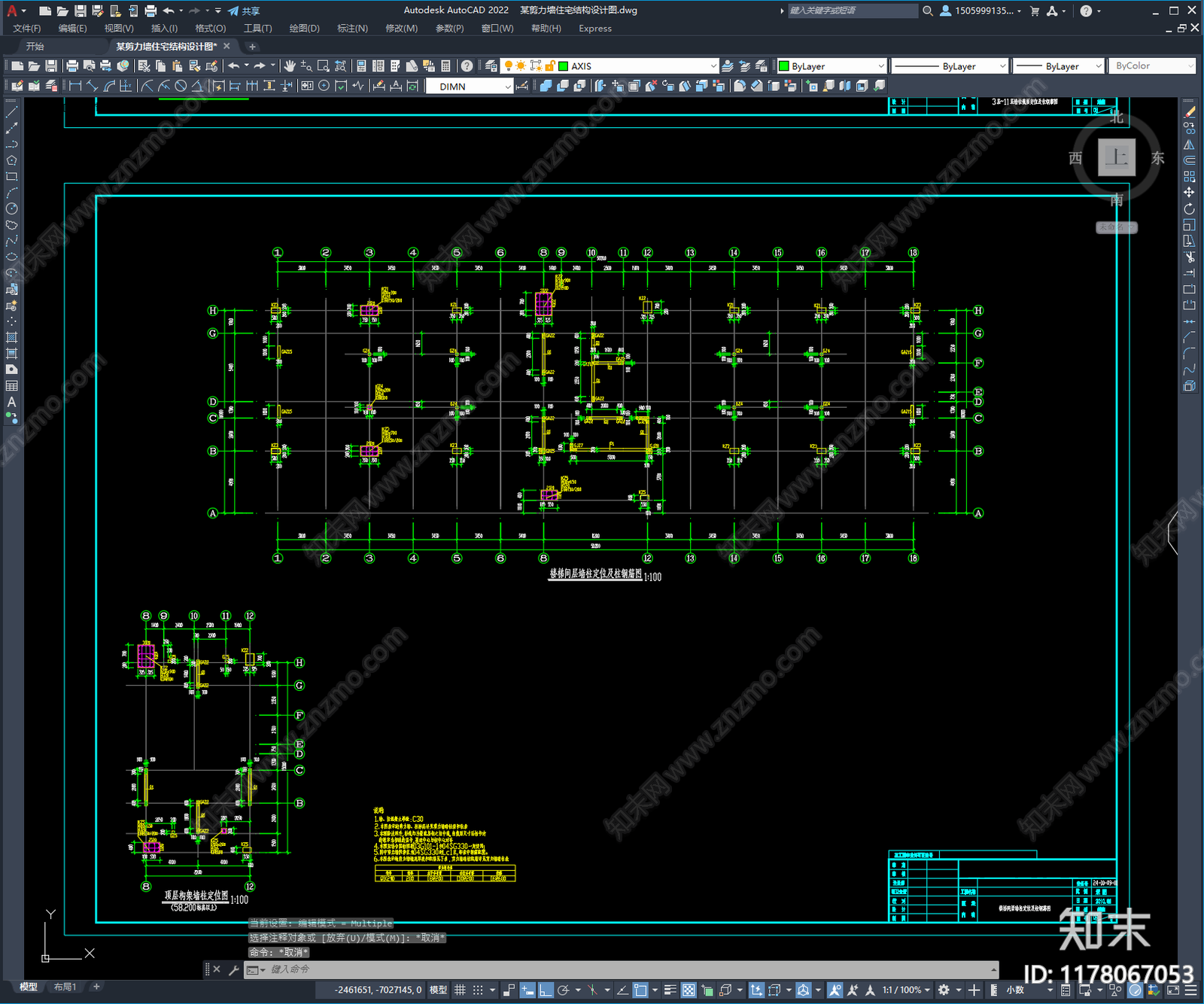The width and height of the screenshot is (1204, 1004).
Task: Select the Linear Dimension tool
Action: coord(75,86)
